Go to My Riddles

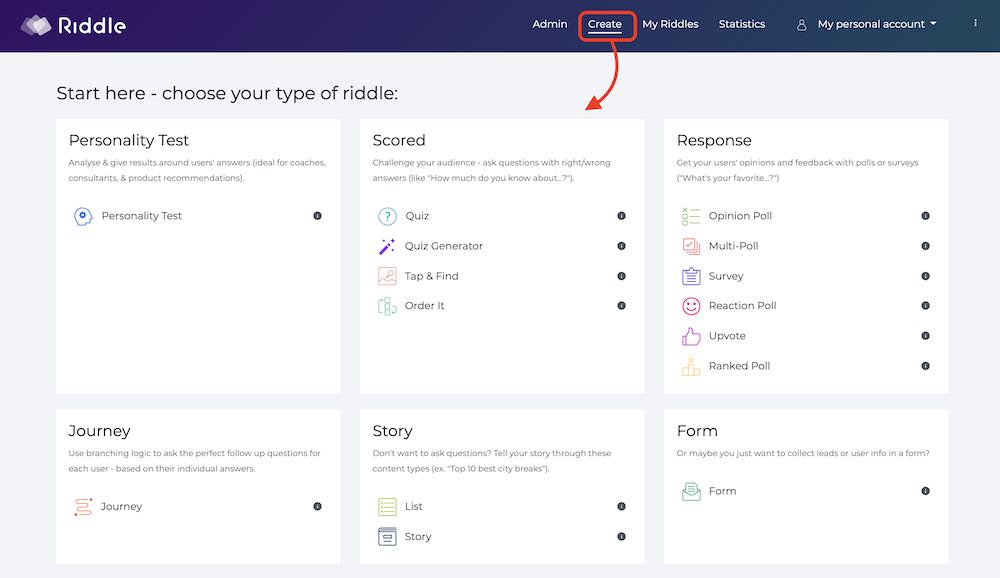[670, 24]
